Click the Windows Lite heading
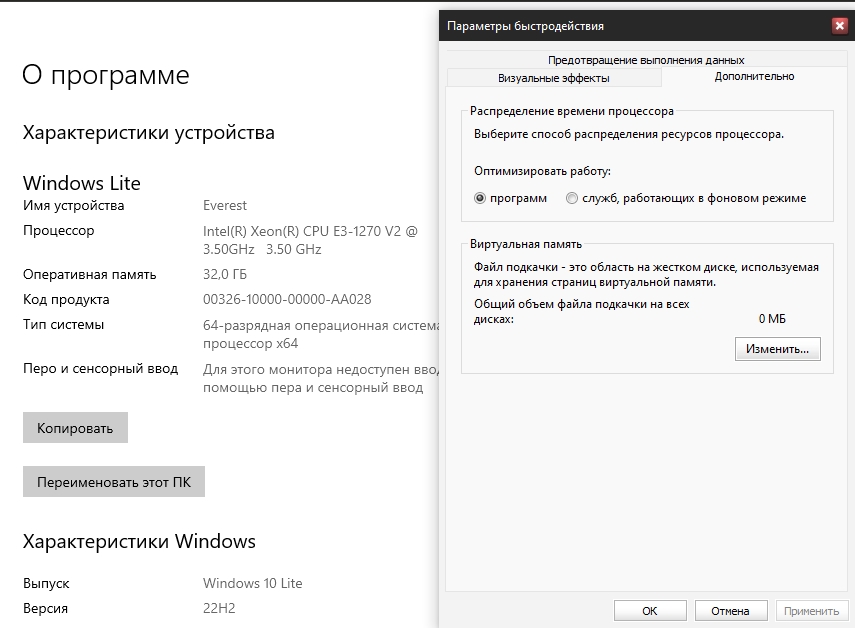 82,183
